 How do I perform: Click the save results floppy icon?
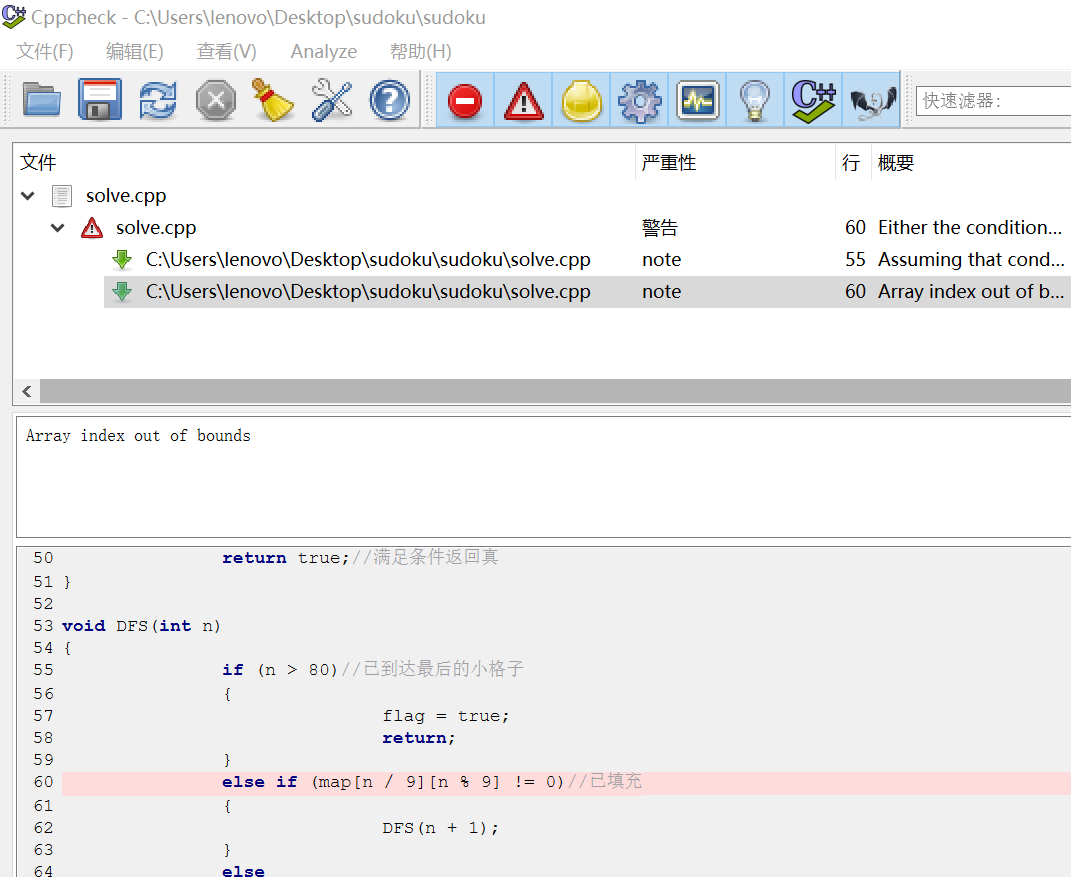point(100,100)
